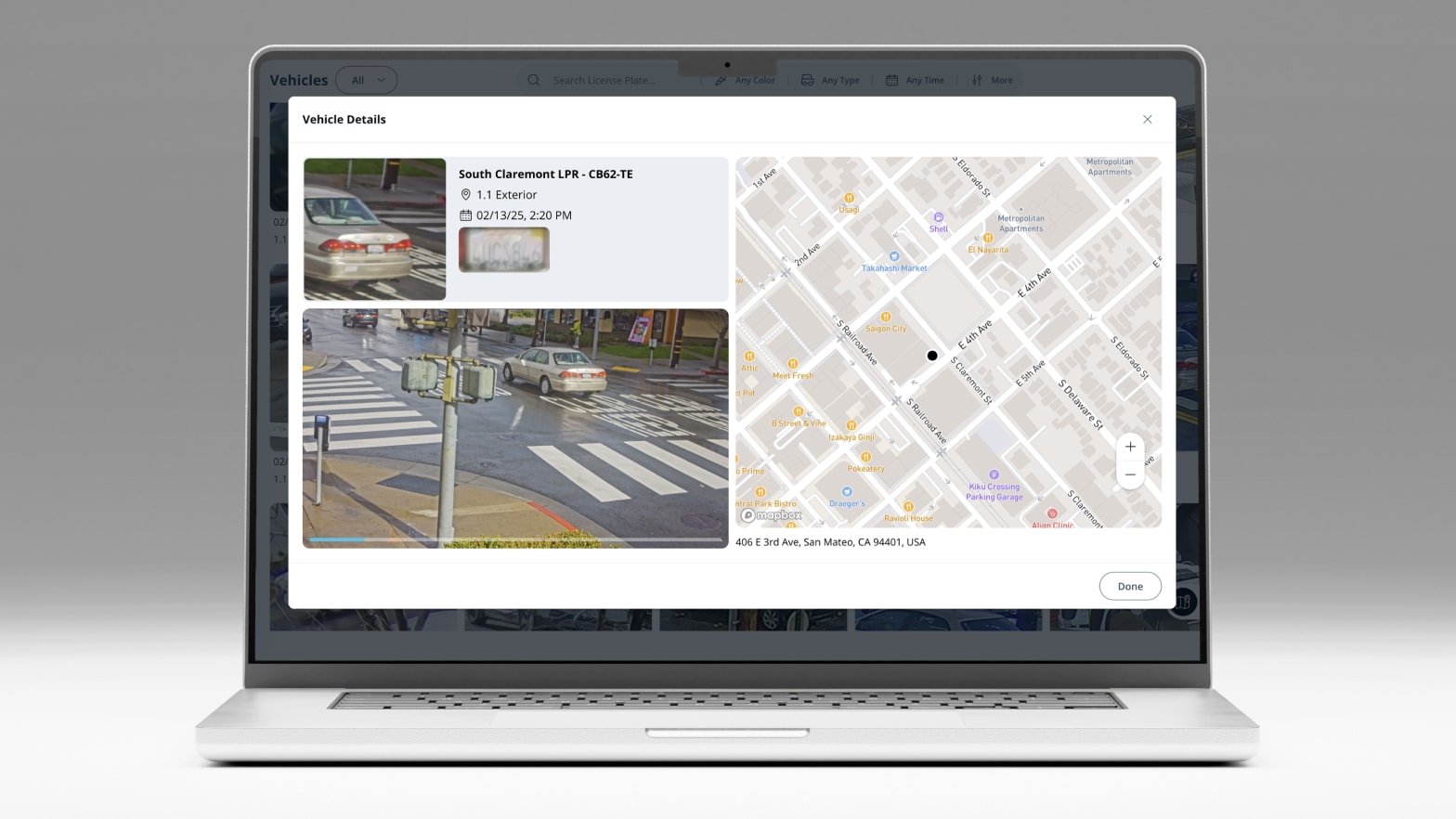Click the El Nayarita restaurant marker
This screenshot has width=1456, height=819.
click(987, 239)
